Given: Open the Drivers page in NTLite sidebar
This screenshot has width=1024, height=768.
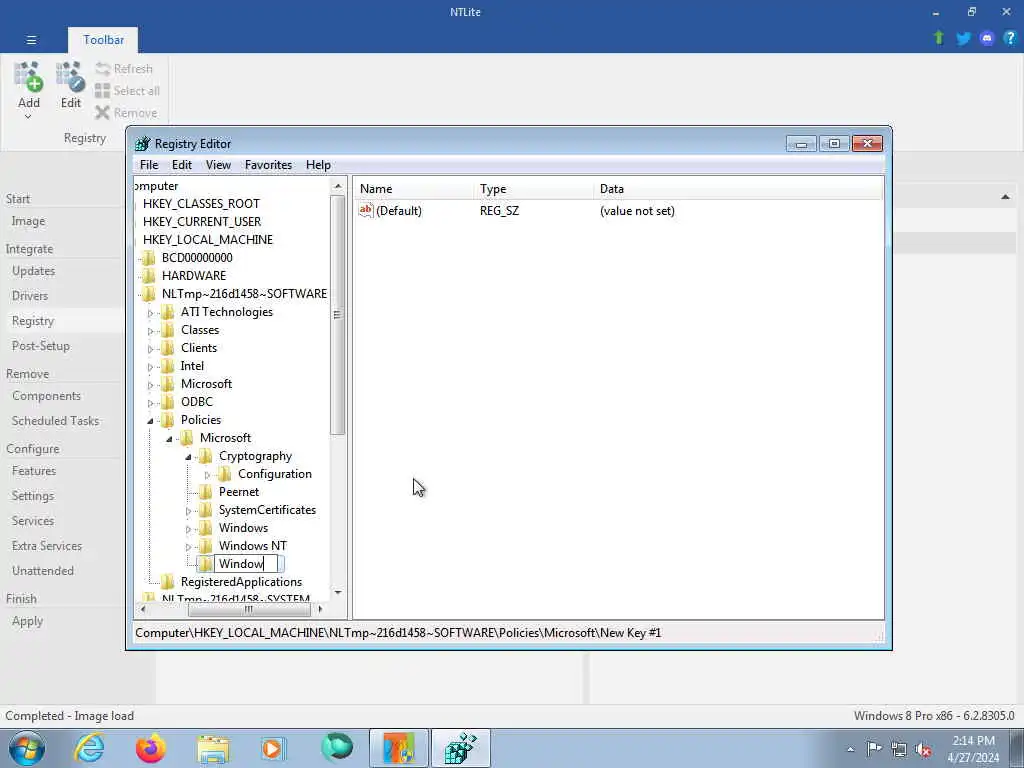Looking at the screenshot, I should (x=30, y=296).
